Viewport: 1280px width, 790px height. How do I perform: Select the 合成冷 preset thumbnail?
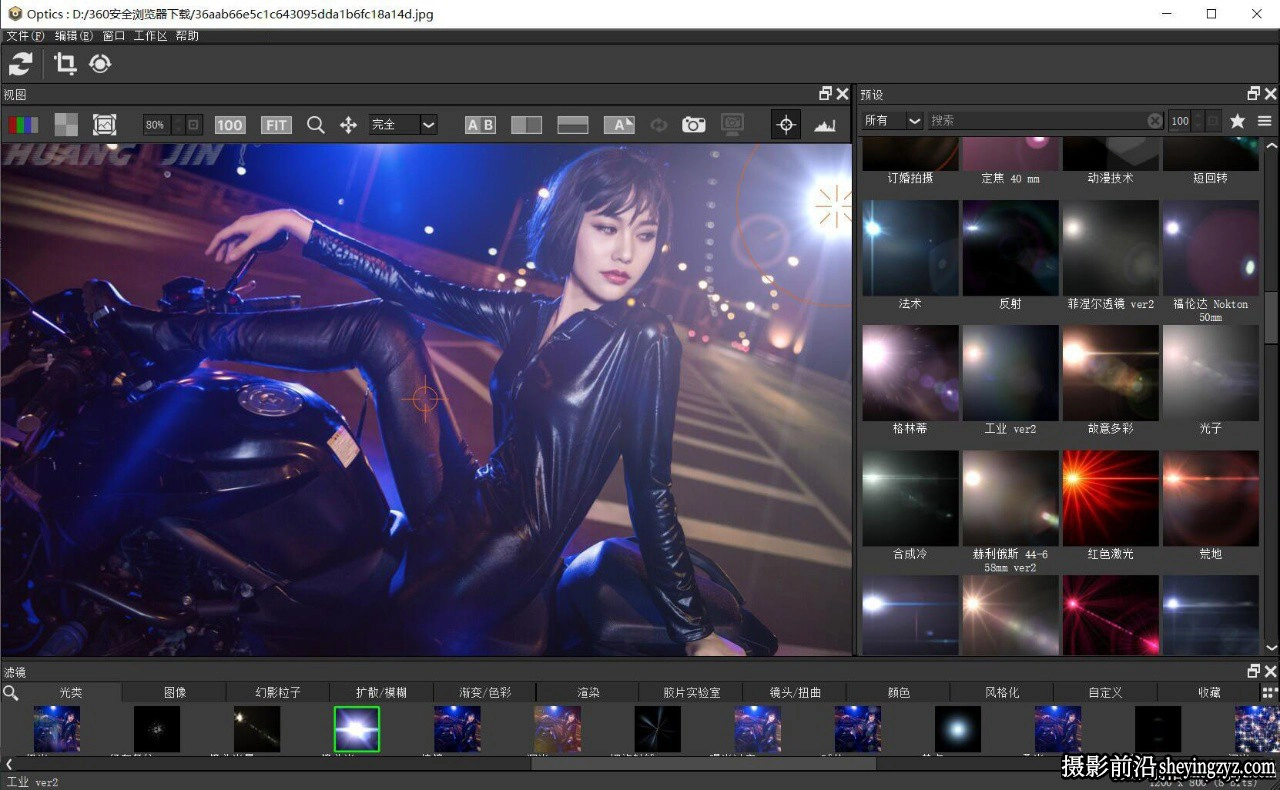pos(910,498)
